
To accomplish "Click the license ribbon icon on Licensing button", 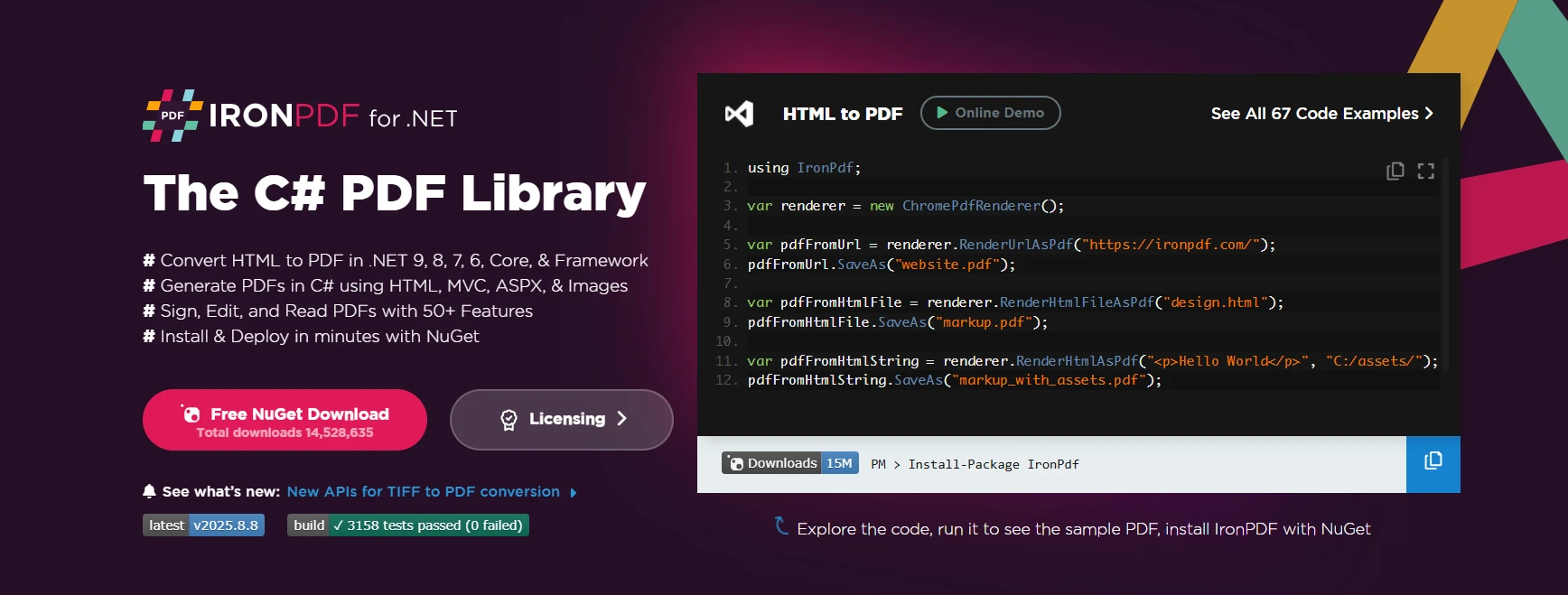I will click(x=509, y=420).
